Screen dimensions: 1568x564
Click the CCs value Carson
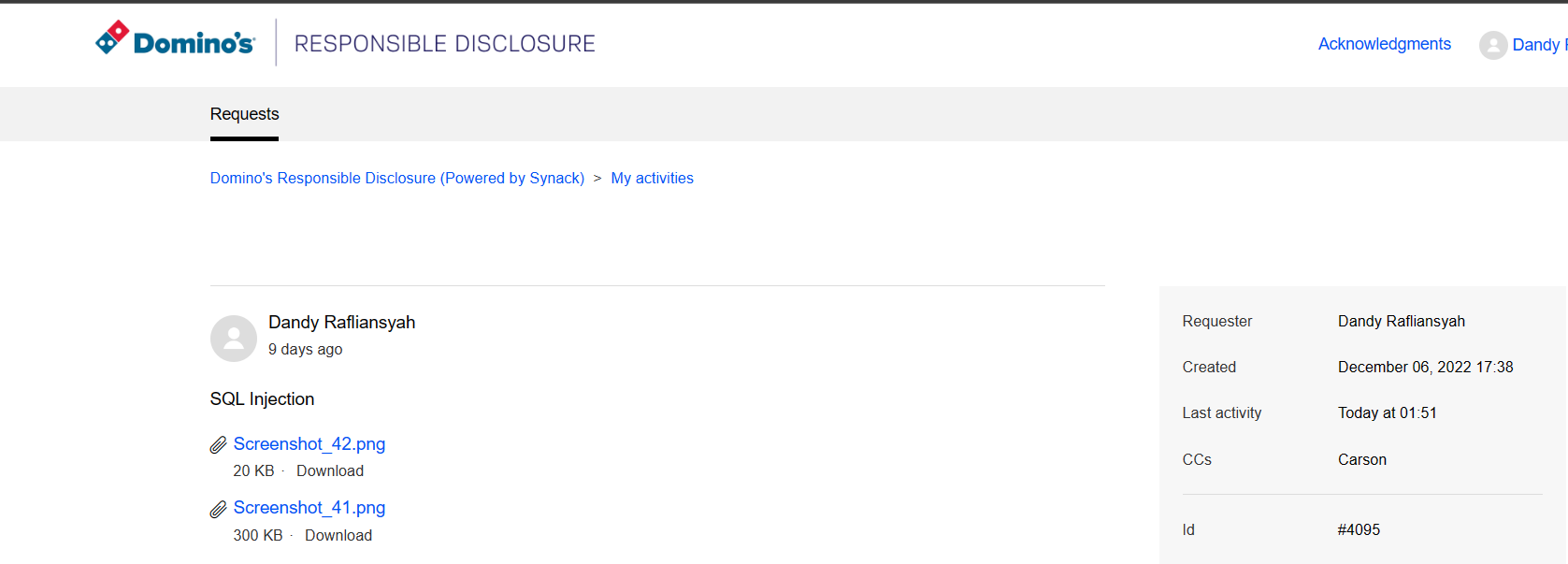pyautogui.click(x=1361, y=460)
